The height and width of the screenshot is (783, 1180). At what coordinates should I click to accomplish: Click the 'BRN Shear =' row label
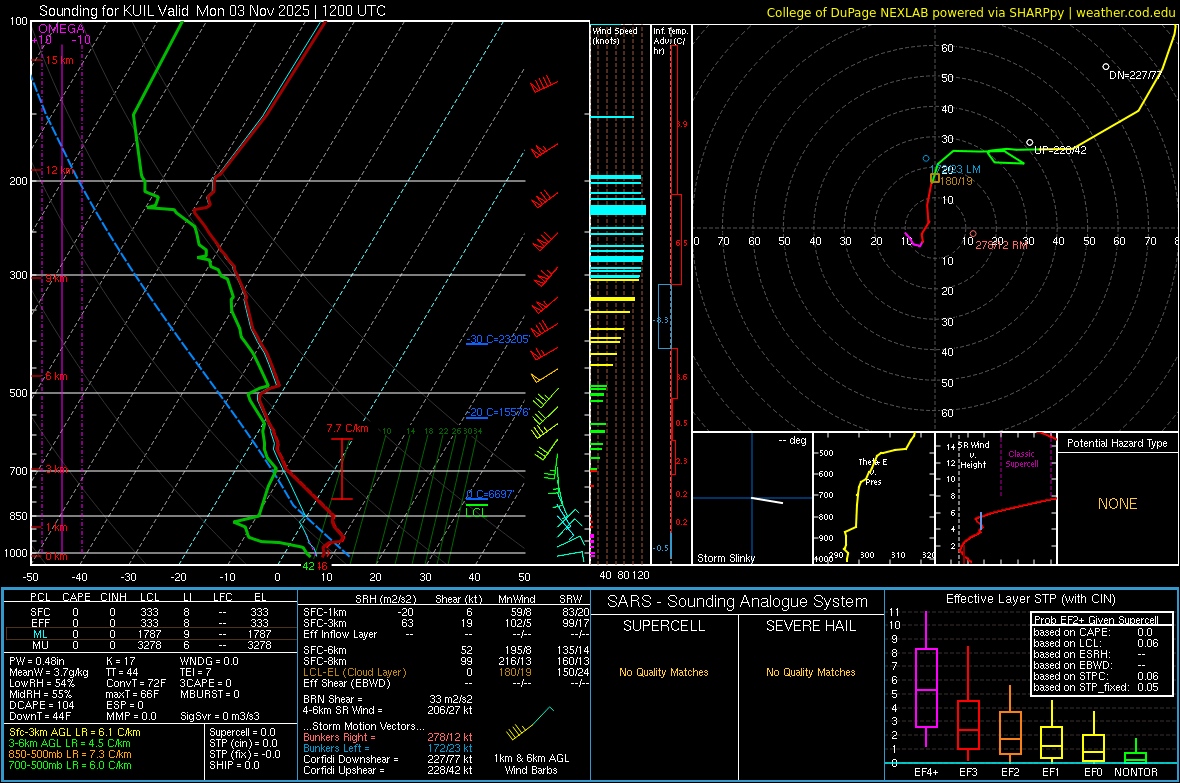[333, 699]
